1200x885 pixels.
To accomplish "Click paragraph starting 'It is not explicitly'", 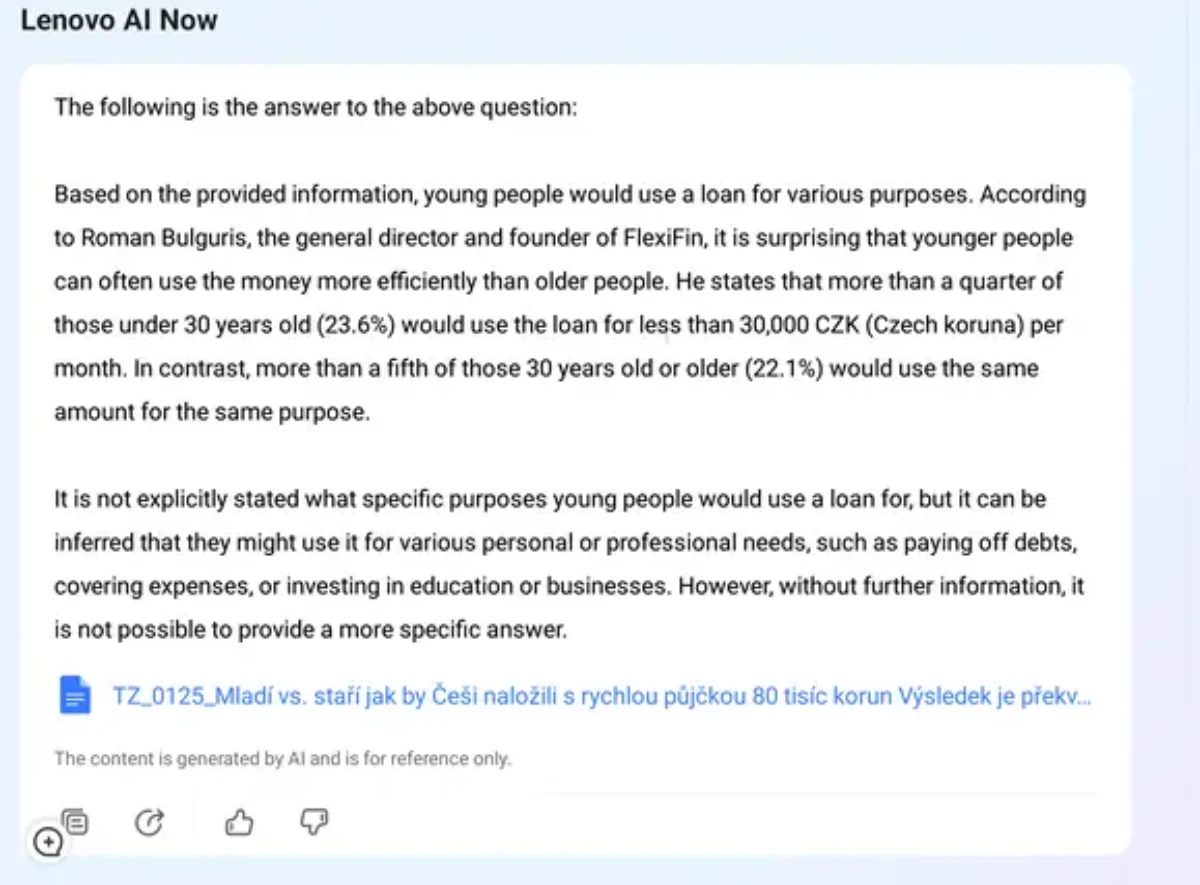I will (x=570, y=564).
